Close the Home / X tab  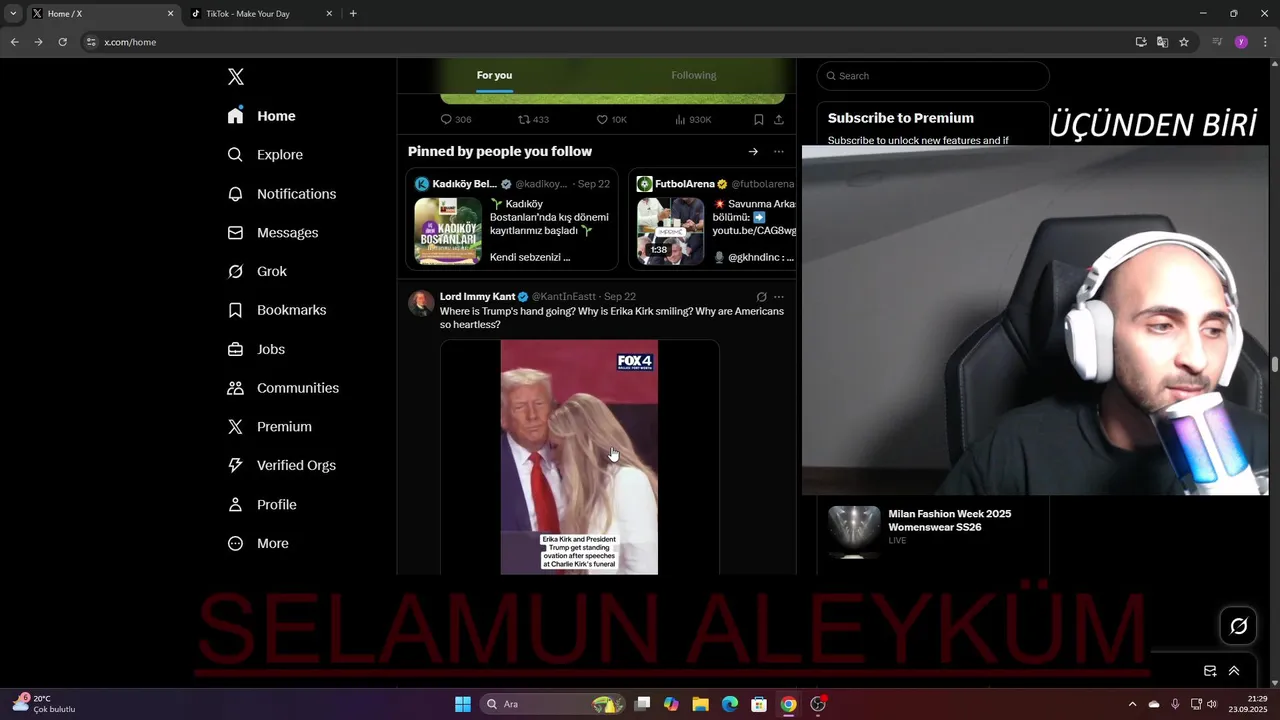point(170,14)
